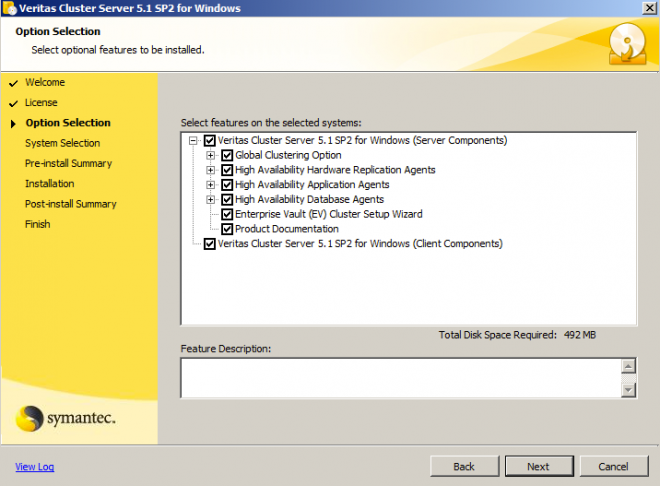660x486 pixels.
Task: Expand High Availability Hardware Replication Agents
Action: pyautogui.click(x=210, y=170)
